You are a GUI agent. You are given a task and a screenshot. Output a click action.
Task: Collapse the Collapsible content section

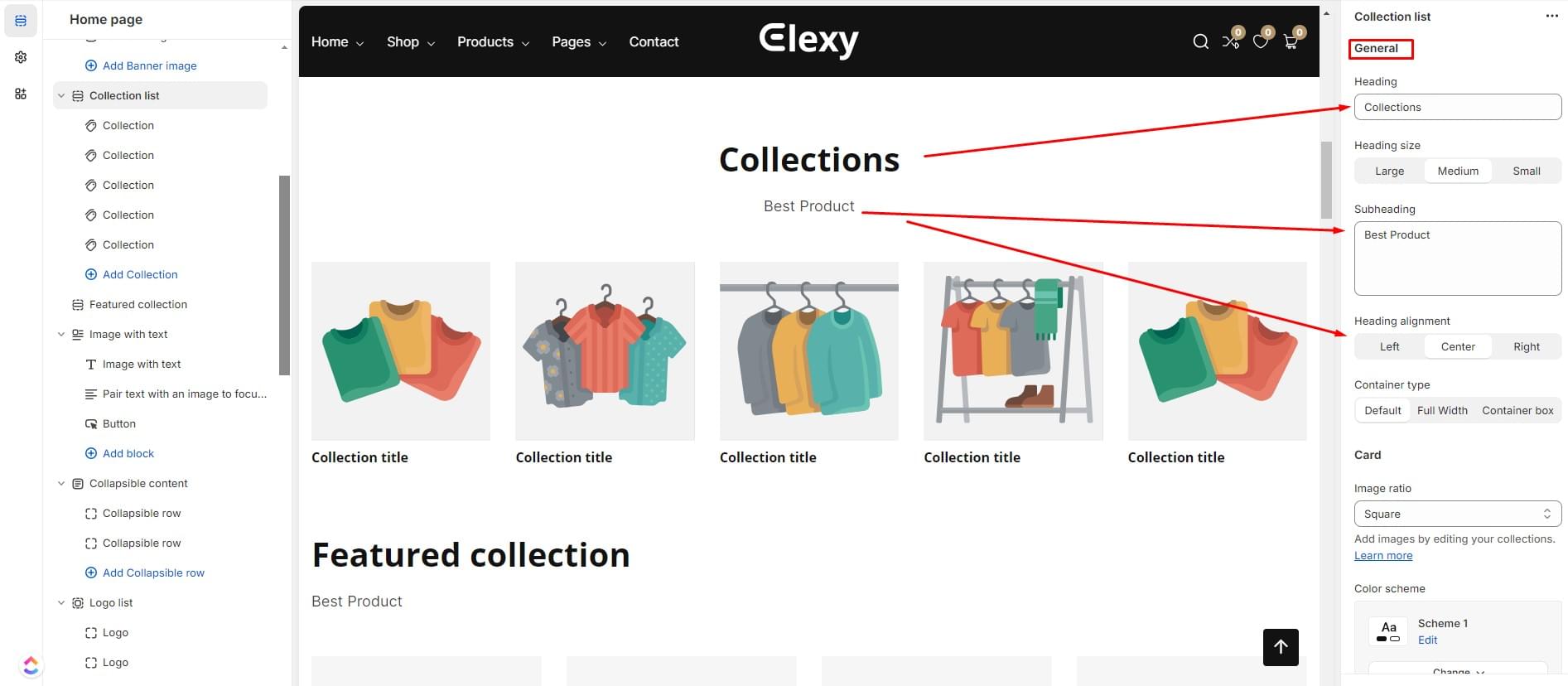(x=60, y=483)
